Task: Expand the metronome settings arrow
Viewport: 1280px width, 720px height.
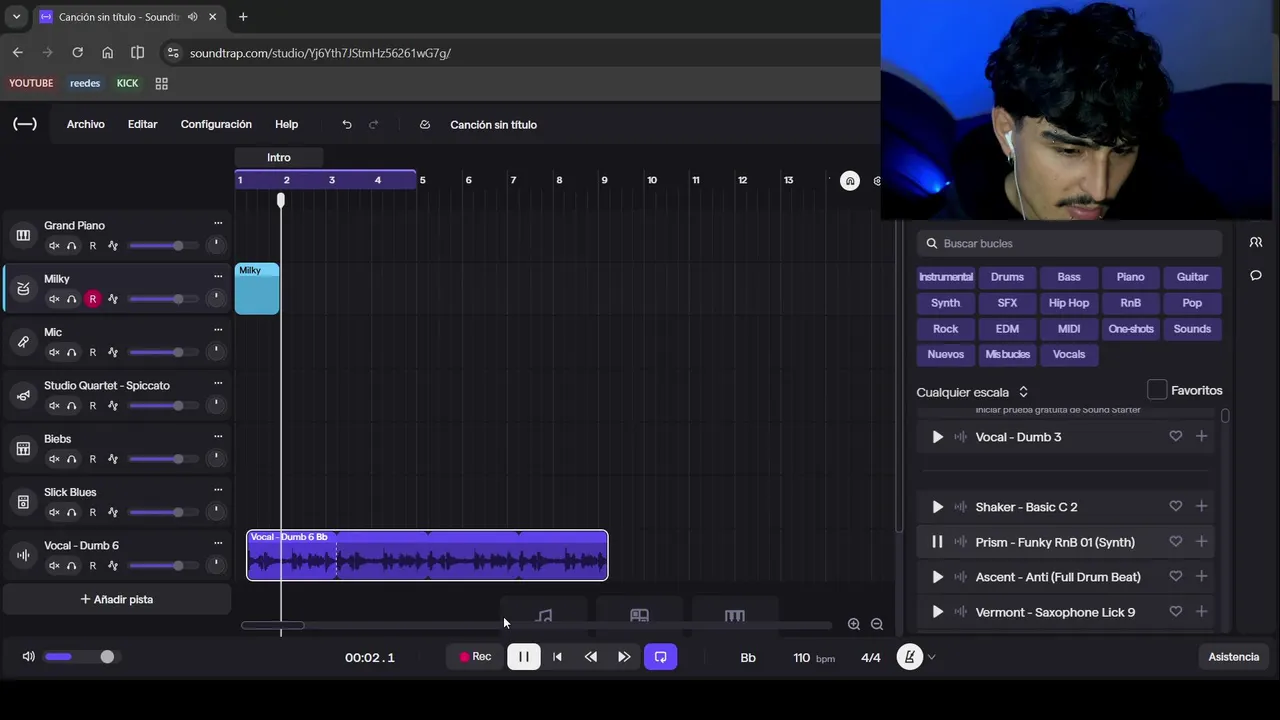Action: pos(932,657)
